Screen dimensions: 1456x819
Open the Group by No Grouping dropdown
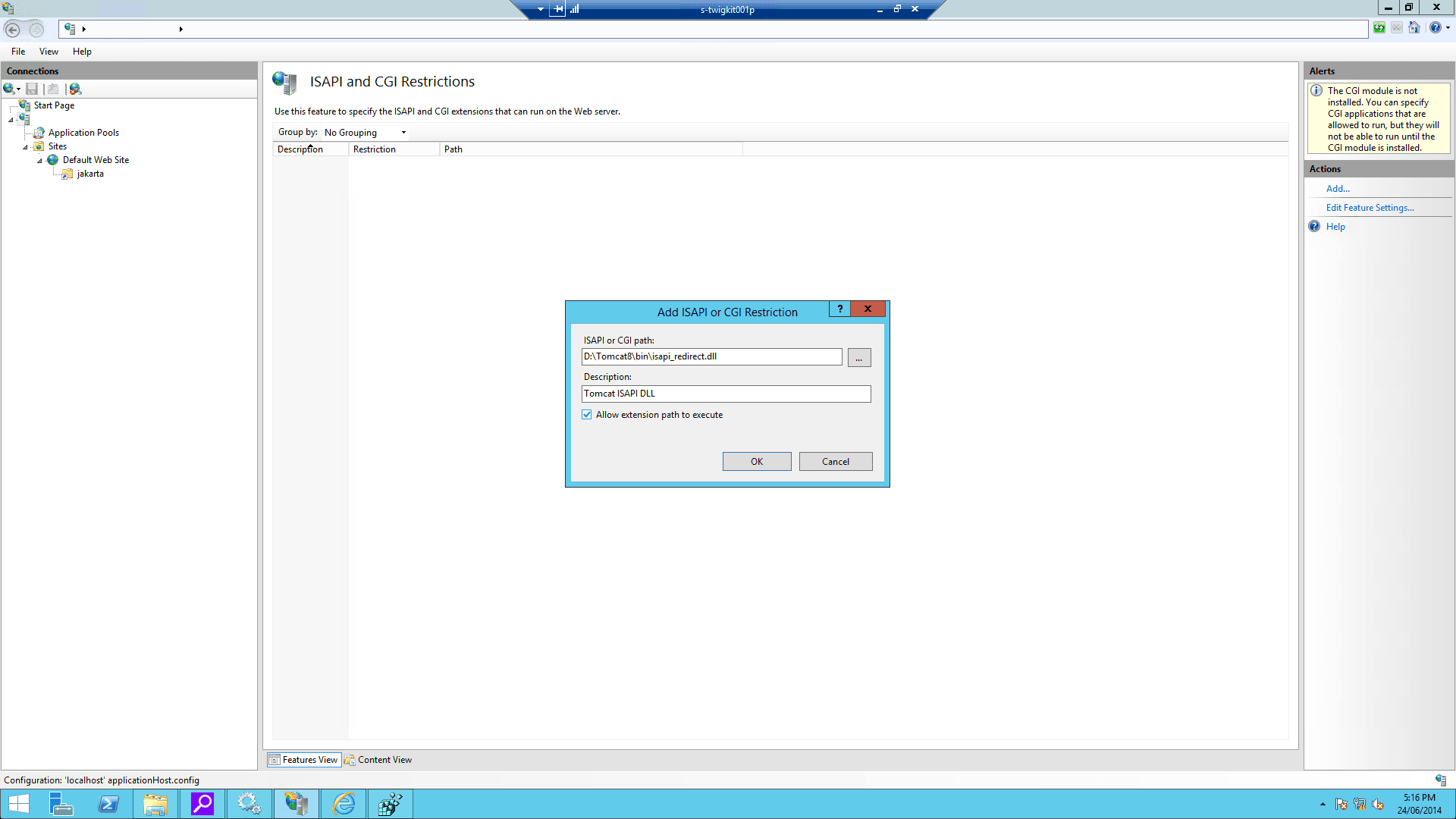(366, 133)
